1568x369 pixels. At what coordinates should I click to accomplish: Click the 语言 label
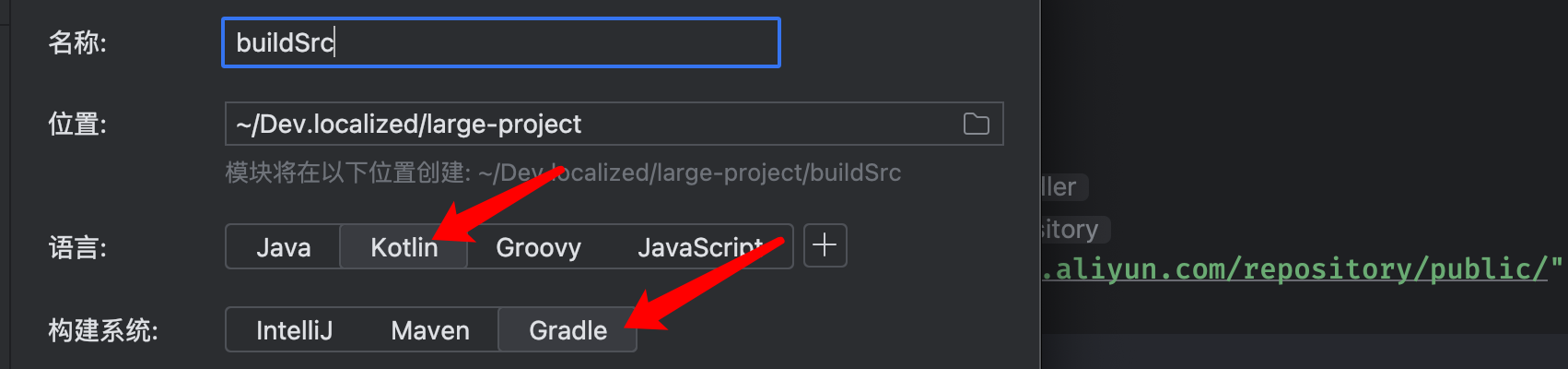pyautogui.click(x=77, y=247)
